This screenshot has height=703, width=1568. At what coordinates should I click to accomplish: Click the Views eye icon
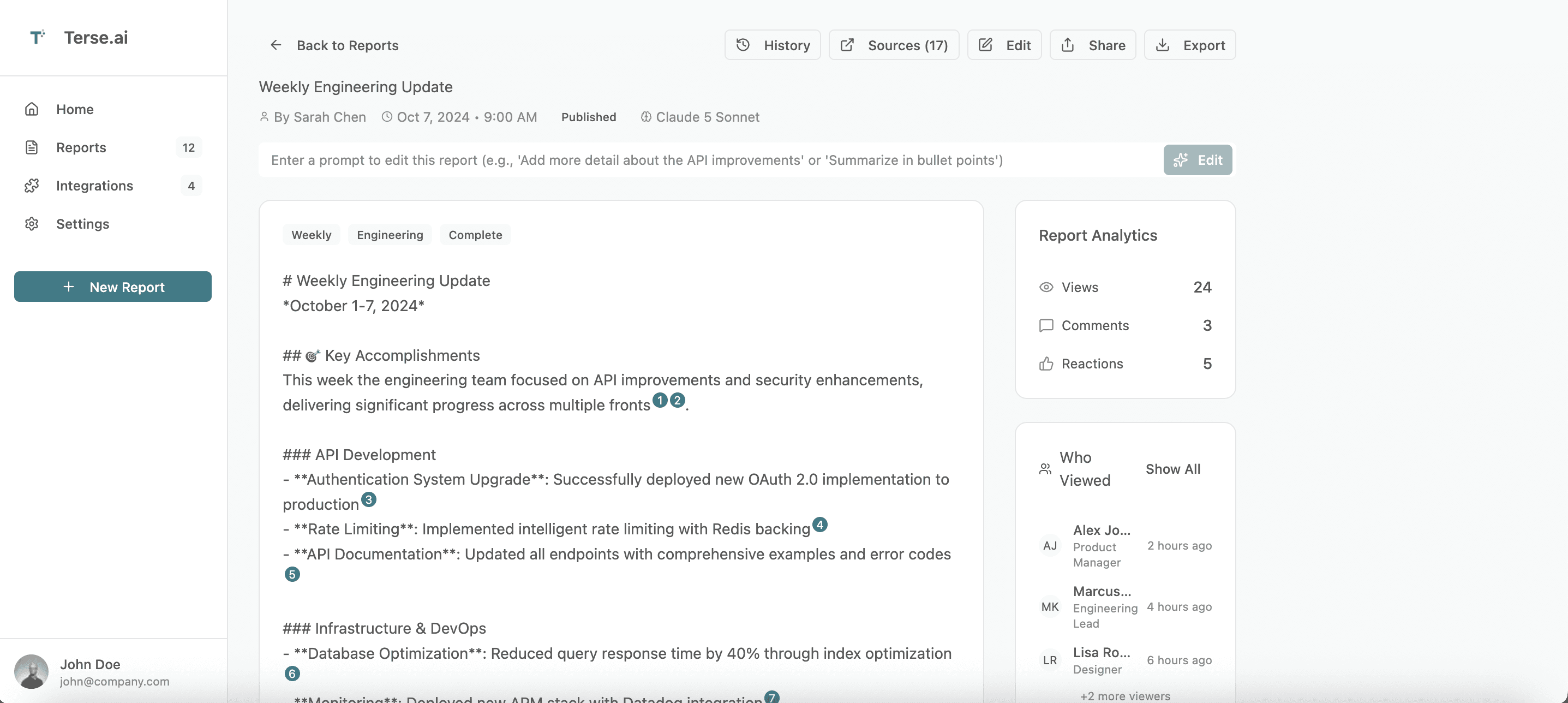[1046, 287]
